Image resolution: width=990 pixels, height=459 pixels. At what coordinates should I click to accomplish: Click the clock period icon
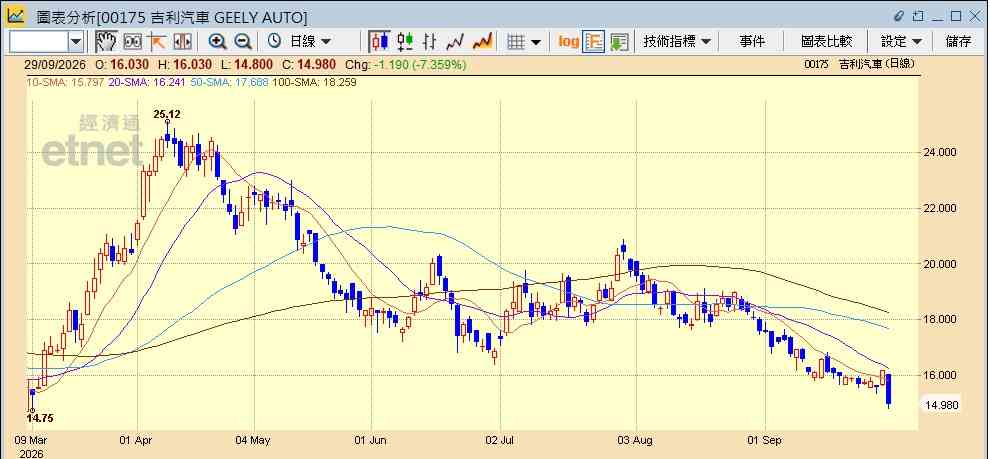click(x=275, y=42)
